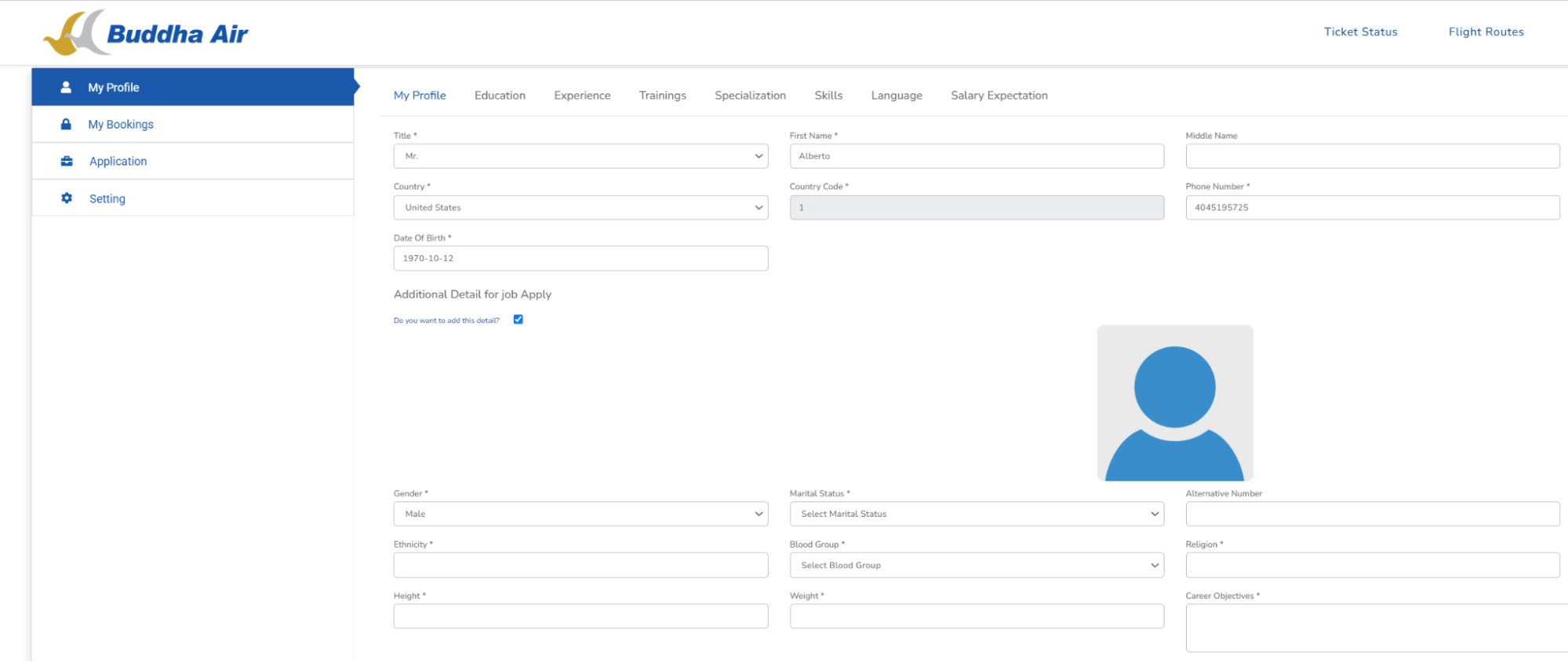Open Application in the sidebar
Screen dimensions: 1568x662
point(193,161)
